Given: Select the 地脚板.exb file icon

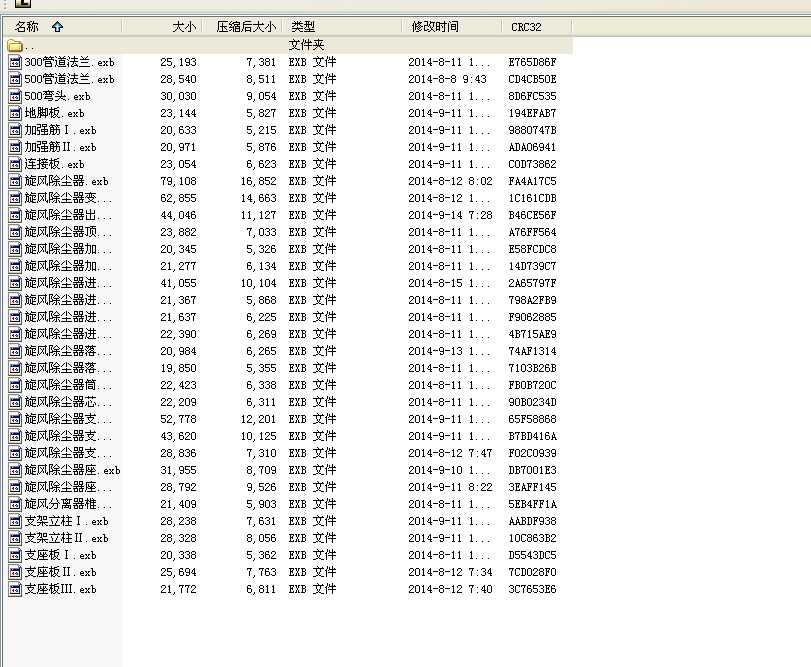Looking at the screenshot, I should [x=16, y=113].
